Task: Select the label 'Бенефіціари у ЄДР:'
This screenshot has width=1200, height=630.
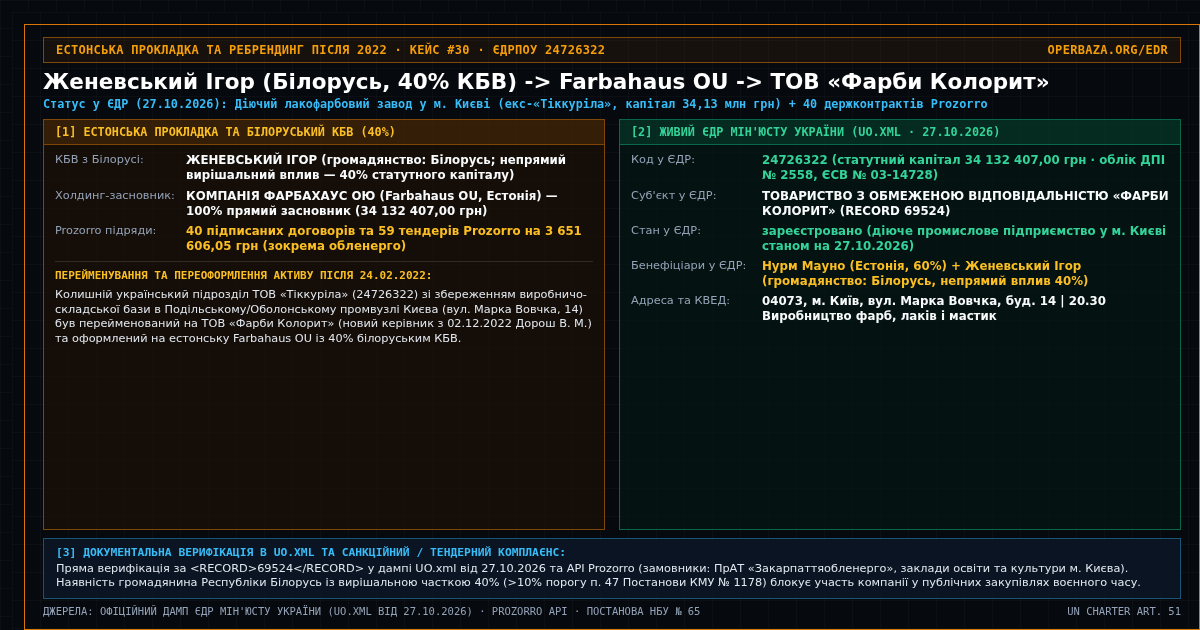Action: [689, 265]
